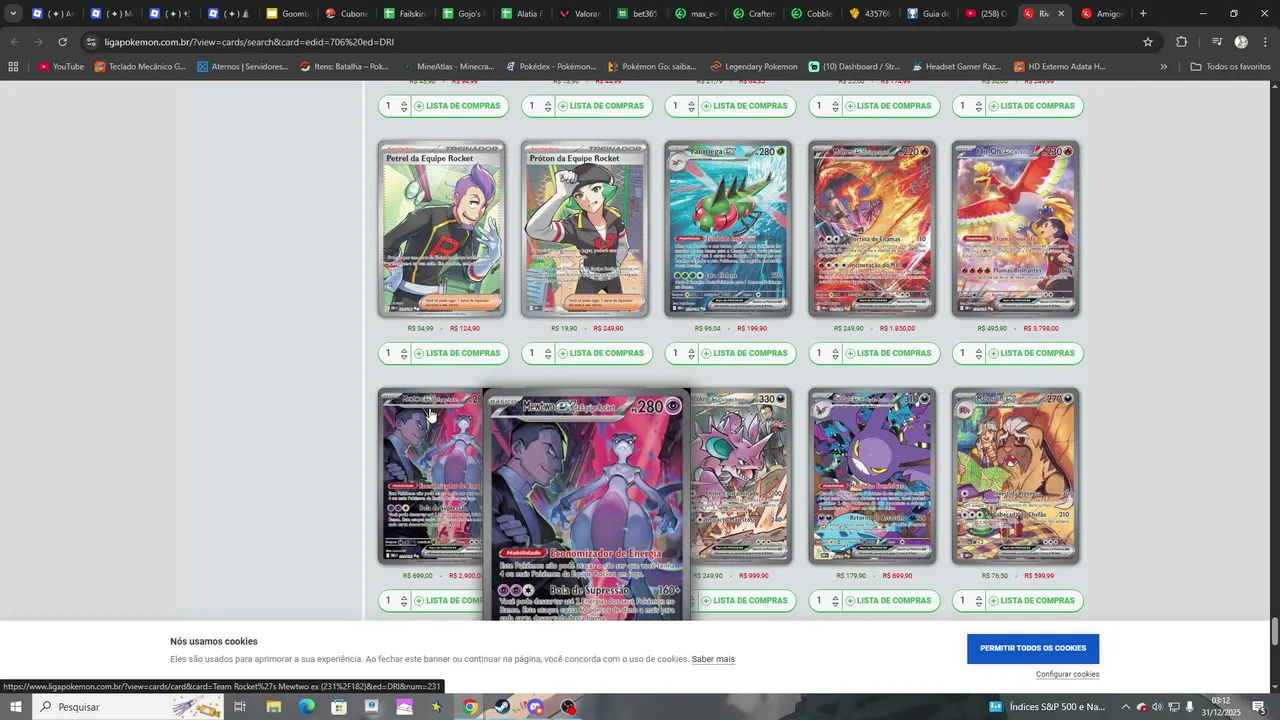This screenshot has width=1280, height=720.
Task: Adjust quantity stepper under R$ 179,90 card
Action: coord(835,601)
